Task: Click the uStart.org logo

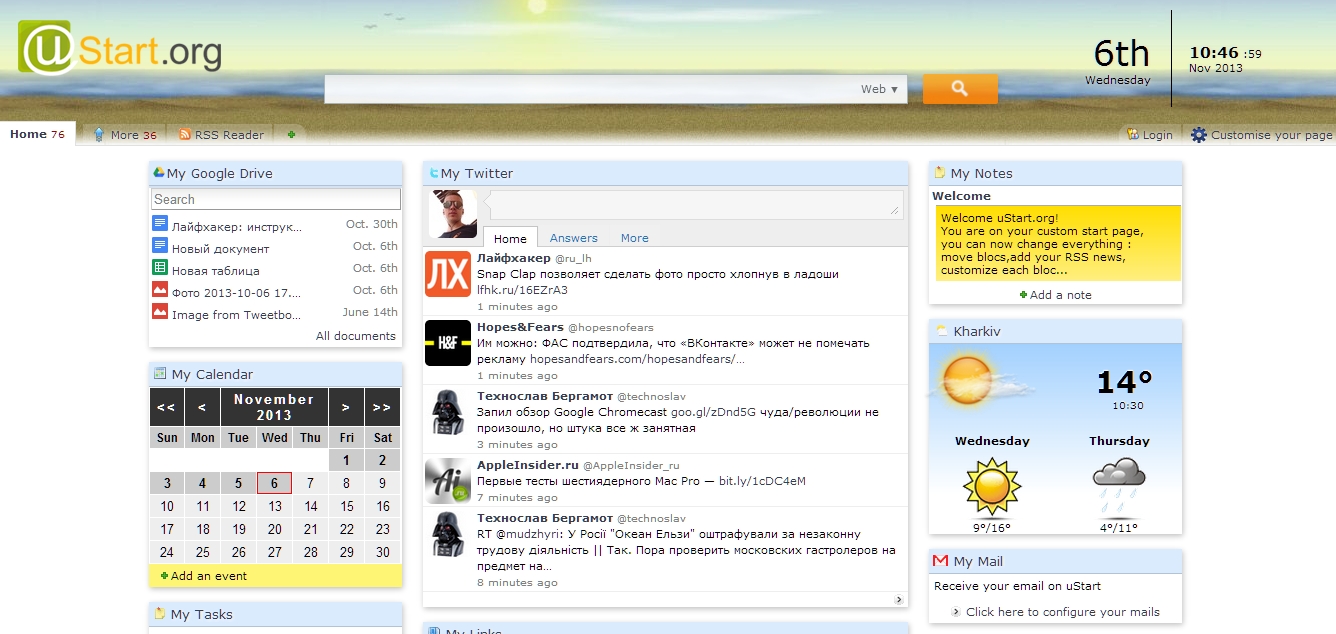Action: click(120, 49)
